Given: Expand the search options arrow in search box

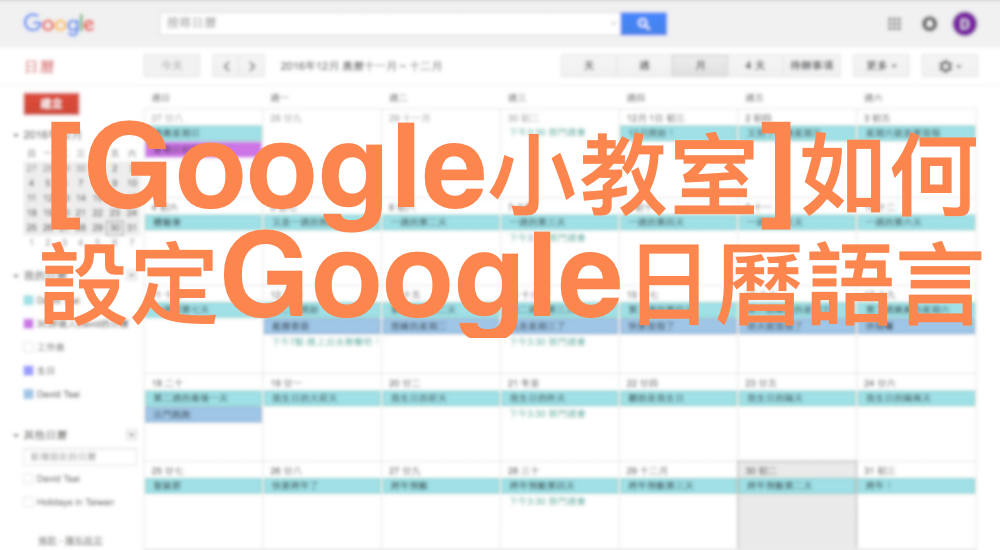Looking at the screenshot, I should click(613, 24).
